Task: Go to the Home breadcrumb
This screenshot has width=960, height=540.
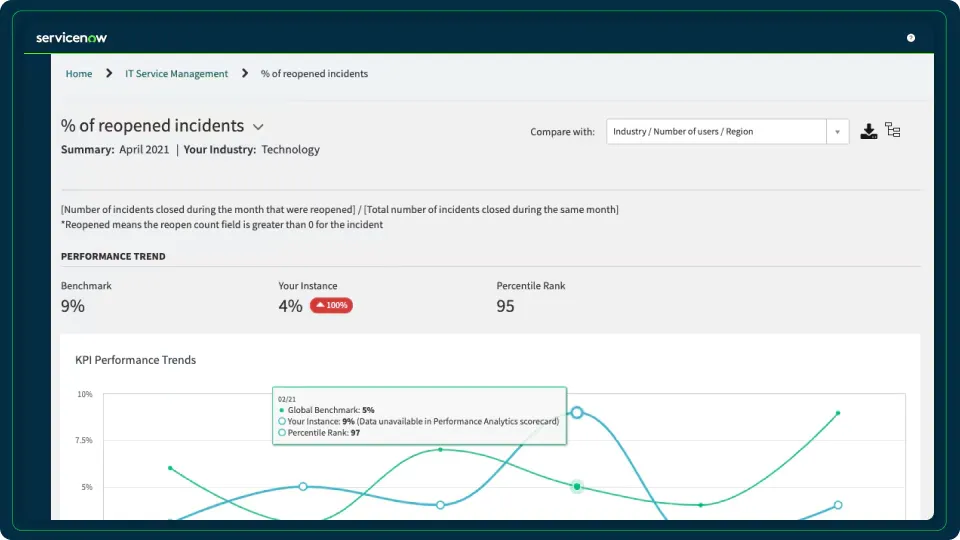Action: click(x=79, y=73)
